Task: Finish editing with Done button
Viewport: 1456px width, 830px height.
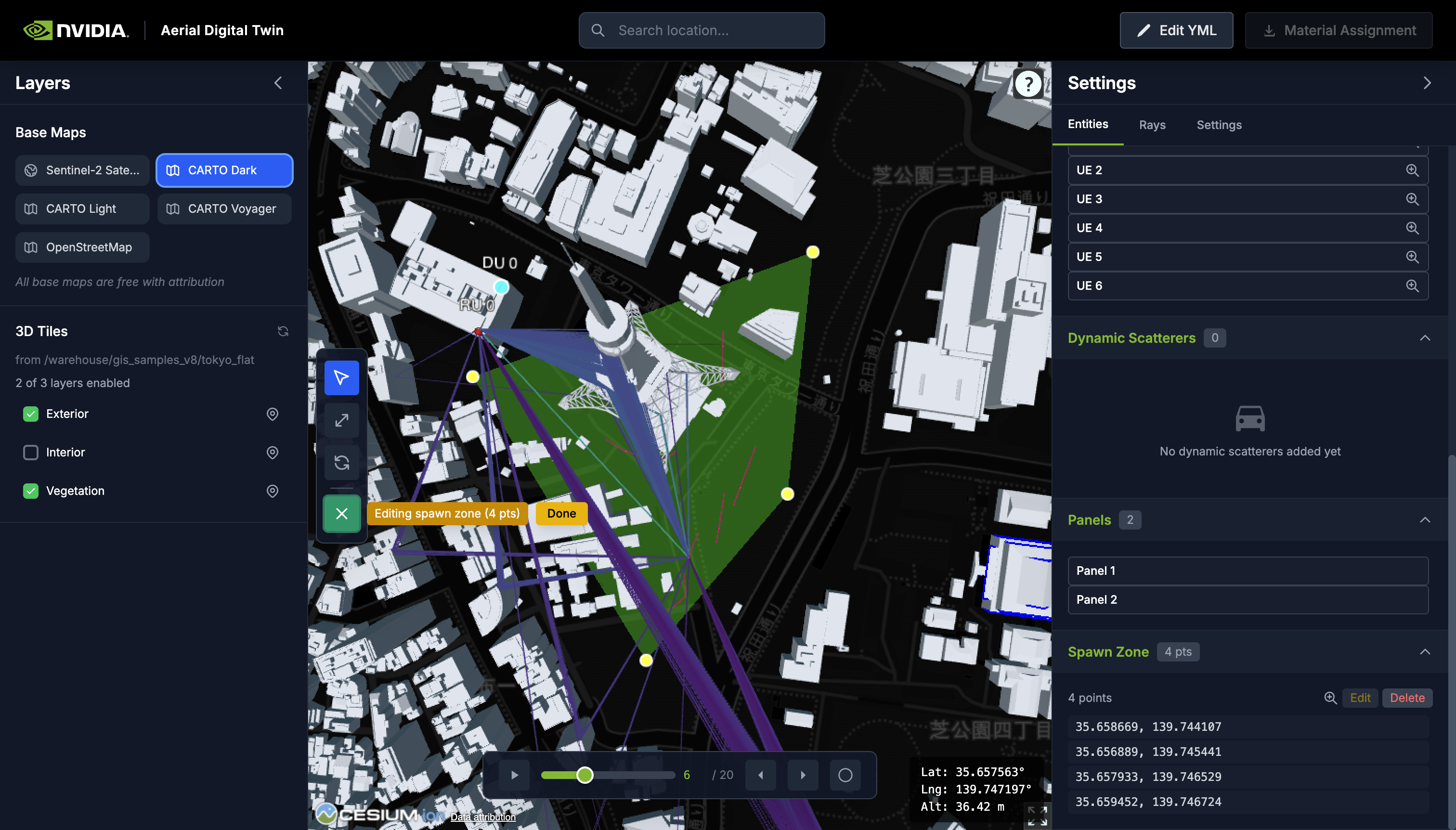Action: coord(561,514)
